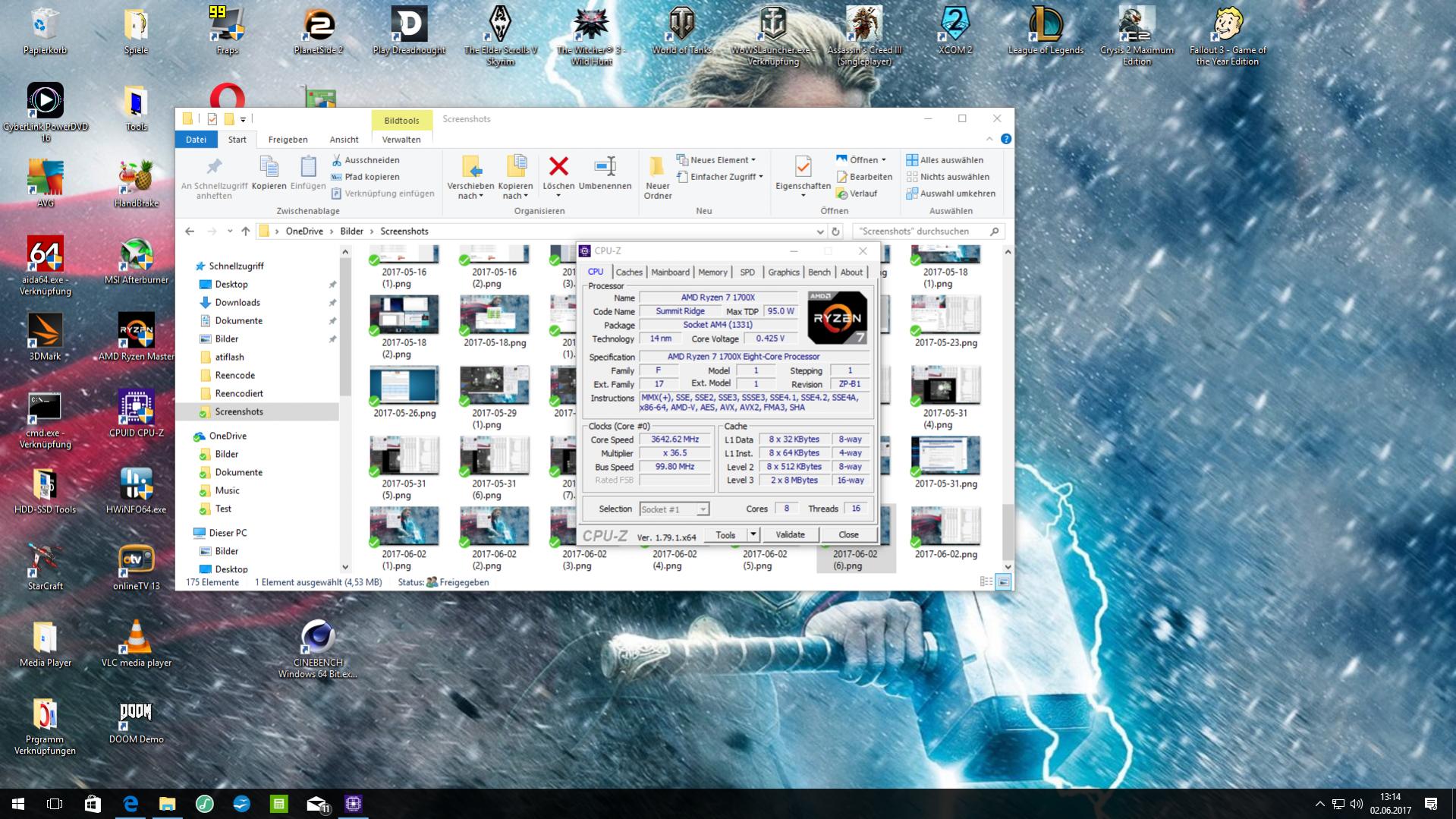Open the Kopieren nach dropdown
The height and width of the screenshot is (819, 1456).
click(515, 191)
